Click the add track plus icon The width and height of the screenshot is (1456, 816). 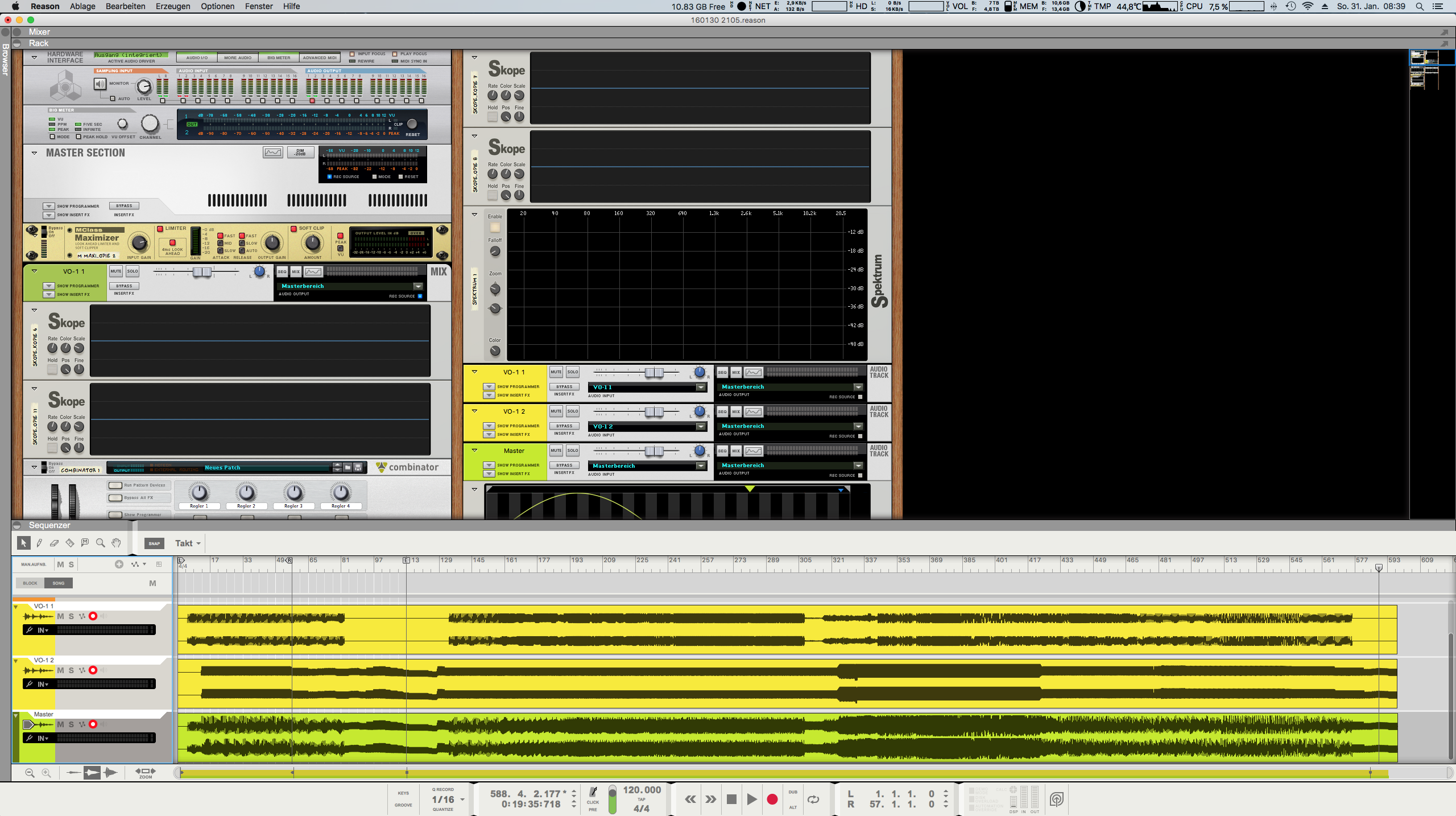click(x=119, y=564)
